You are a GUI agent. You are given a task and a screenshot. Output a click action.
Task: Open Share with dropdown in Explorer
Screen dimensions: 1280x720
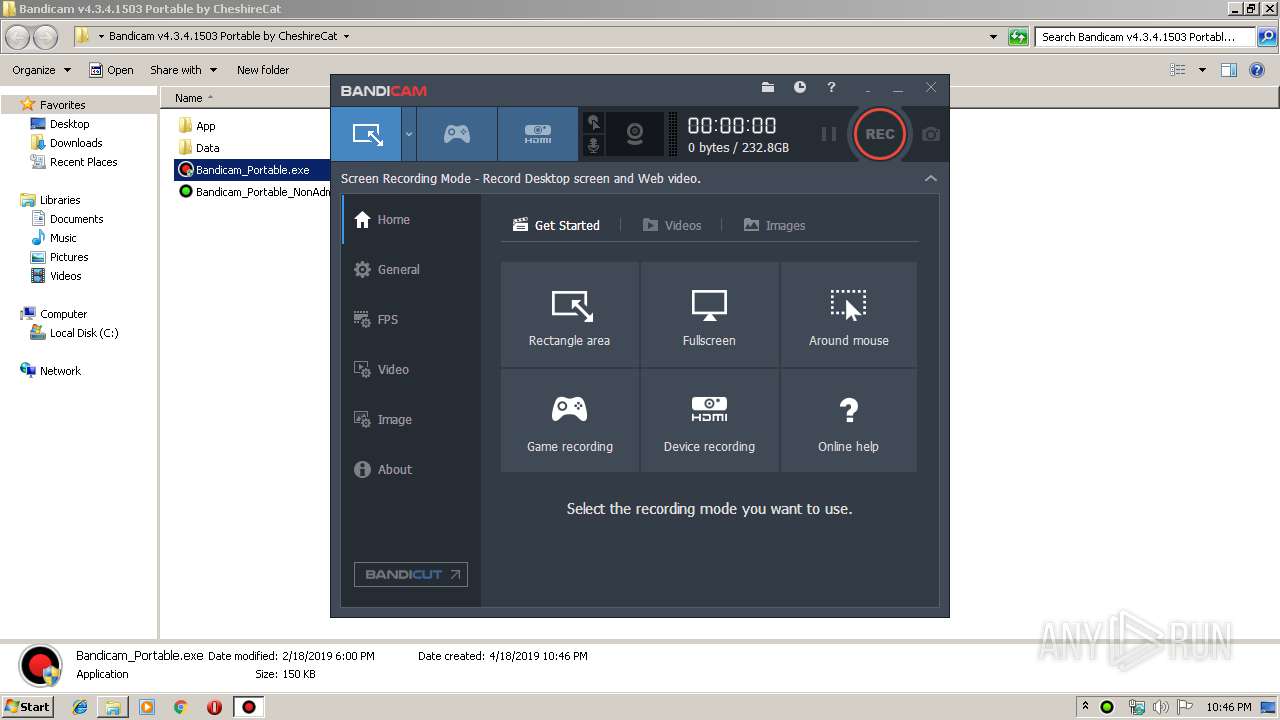pyautogui.click(x=183, y=70)
